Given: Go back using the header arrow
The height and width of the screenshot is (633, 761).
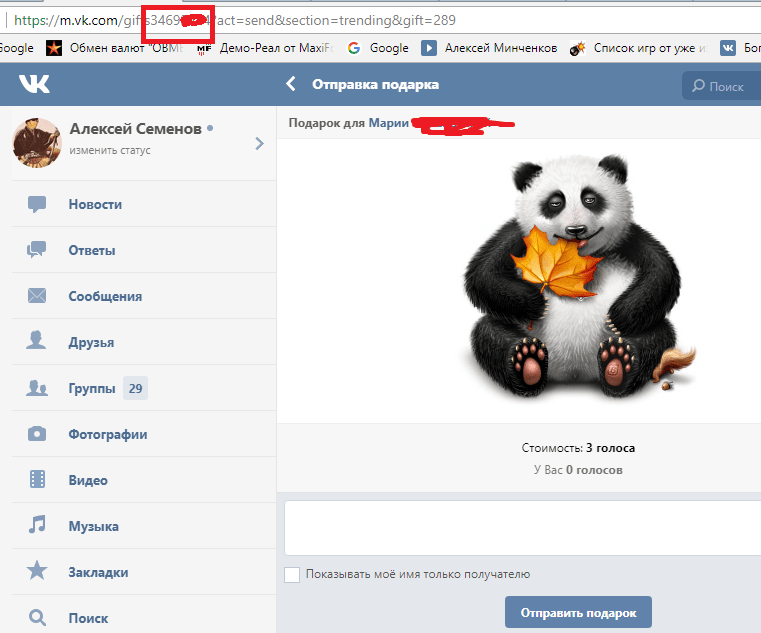Looking at the screenshot, I should click(291, 84).
